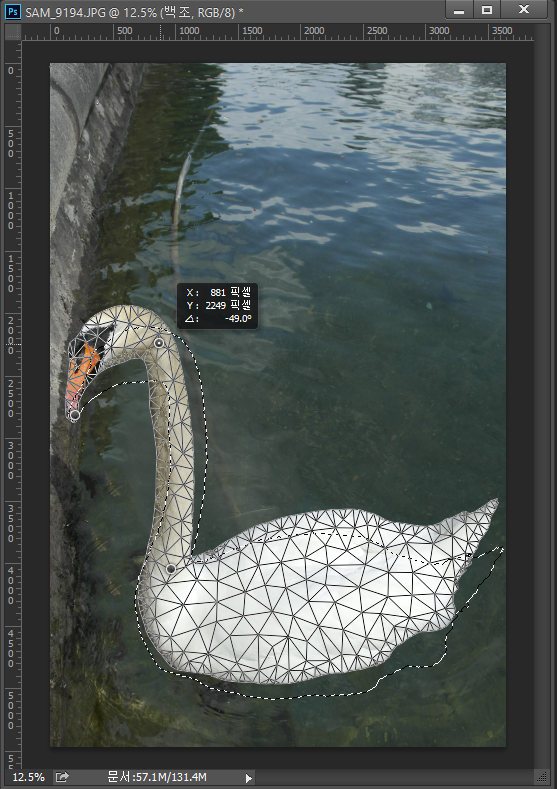Click the 12.5% zoom level field

pyautogui.click(x=28, y=777)
